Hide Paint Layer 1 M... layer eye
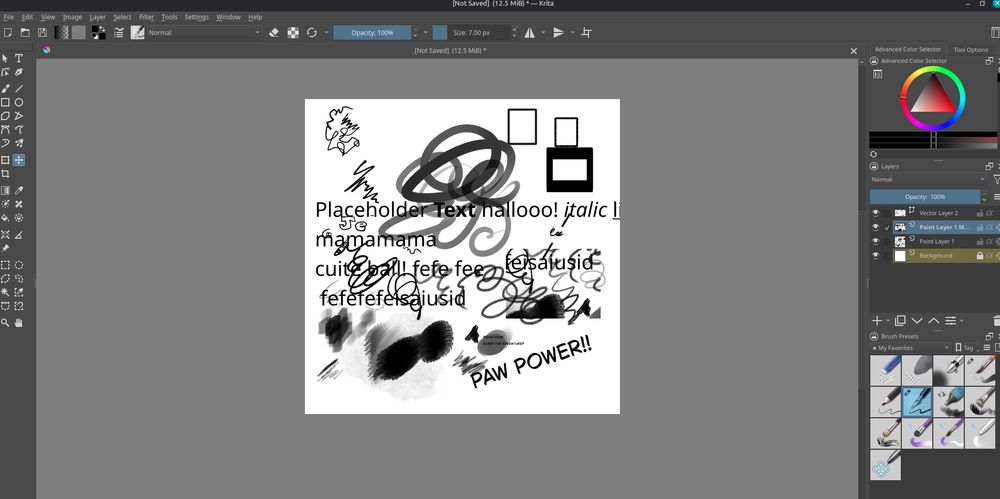This screenshot has height=499, width=1000. click(875, 227)
